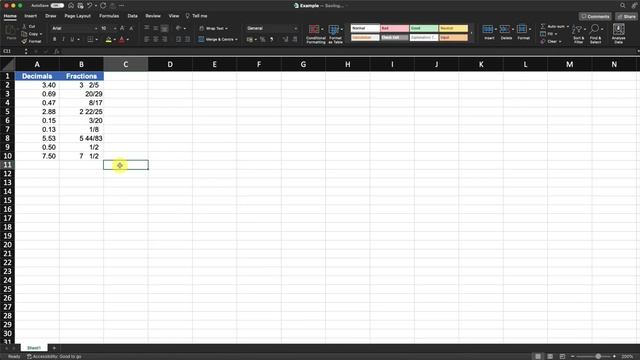The image size is (640, 360).
Task: Undo the last action
Action: point(89,6)
